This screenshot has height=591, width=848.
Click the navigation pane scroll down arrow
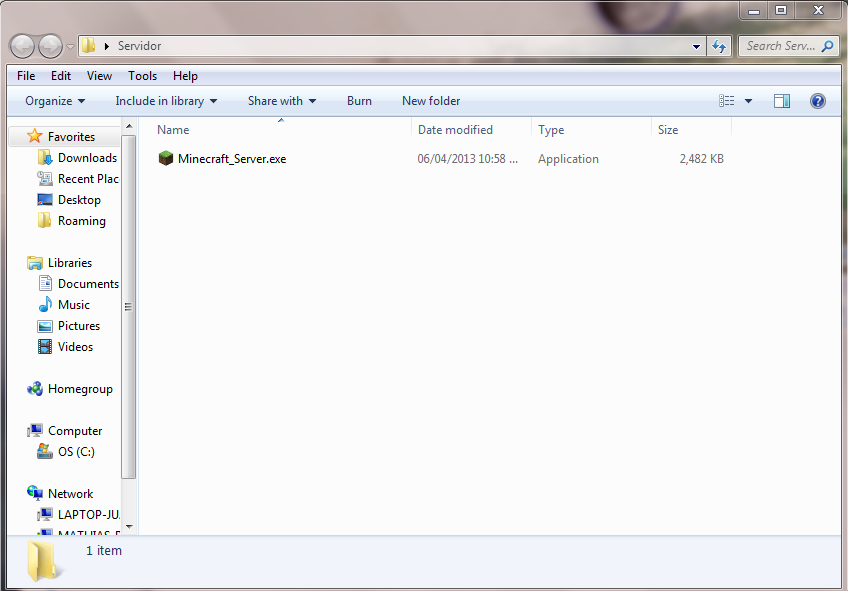click(x=129, y=527)
